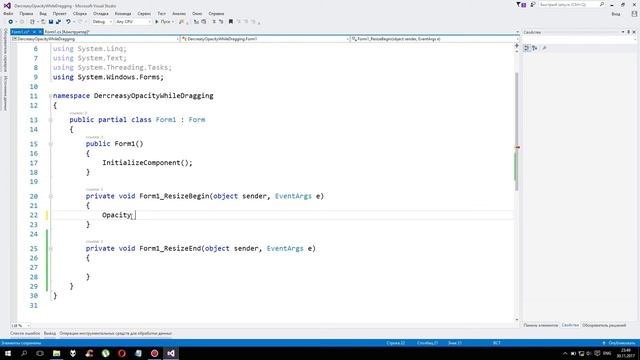Click the taskbar search icon
Viewport: 640px width, 360px height.
click(24, 353)
